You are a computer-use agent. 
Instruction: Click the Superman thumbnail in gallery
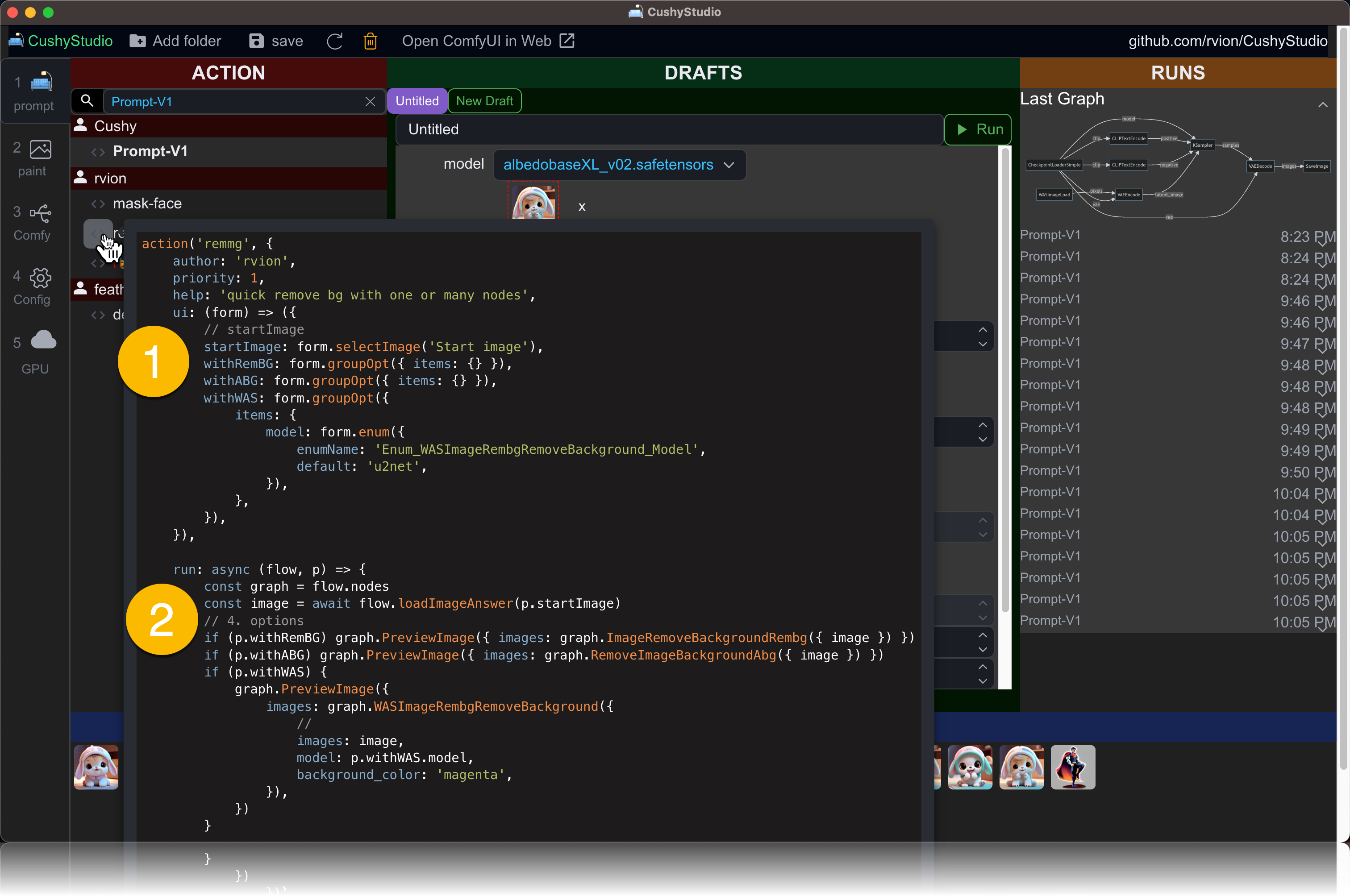[1073, 767]
